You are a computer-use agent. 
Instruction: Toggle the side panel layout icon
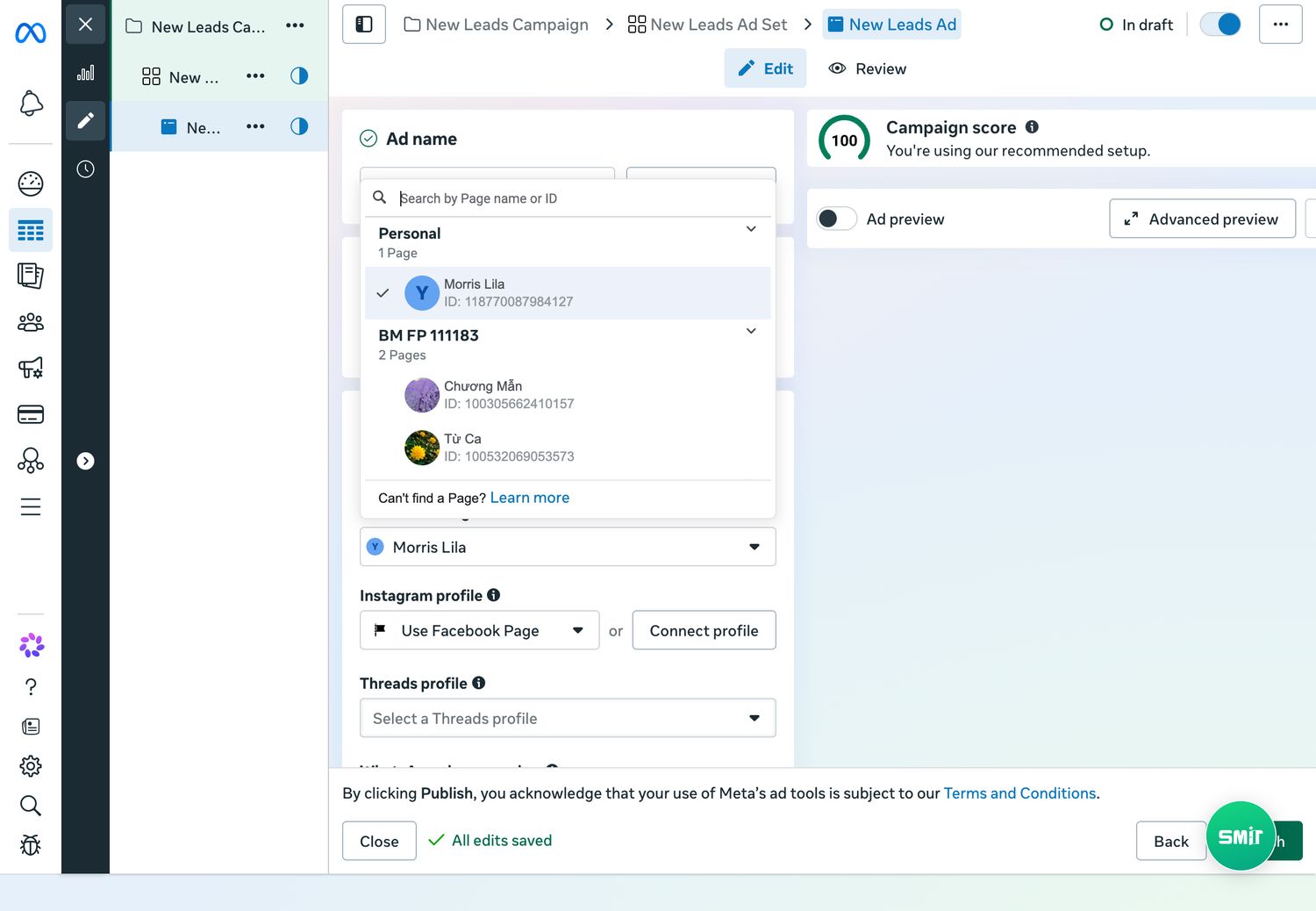tap(364, 25)
